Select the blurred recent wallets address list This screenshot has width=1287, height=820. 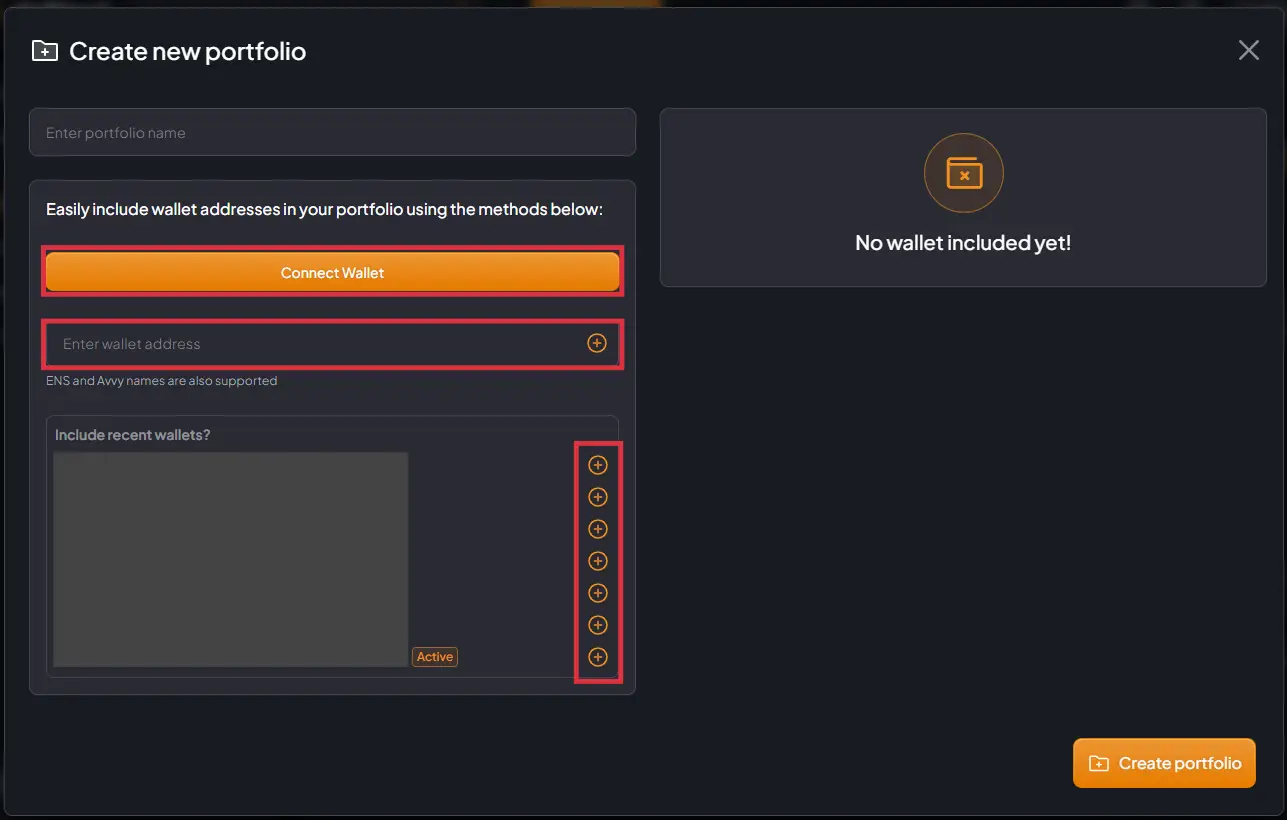pyautogui.click(x=230, y=559)
